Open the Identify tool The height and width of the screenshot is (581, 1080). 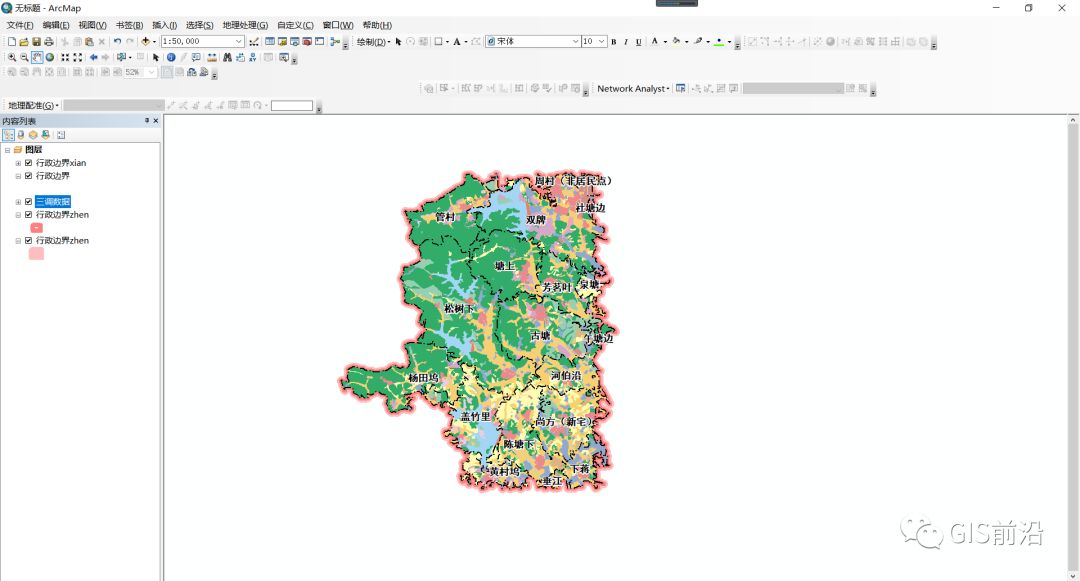[171, 57]
